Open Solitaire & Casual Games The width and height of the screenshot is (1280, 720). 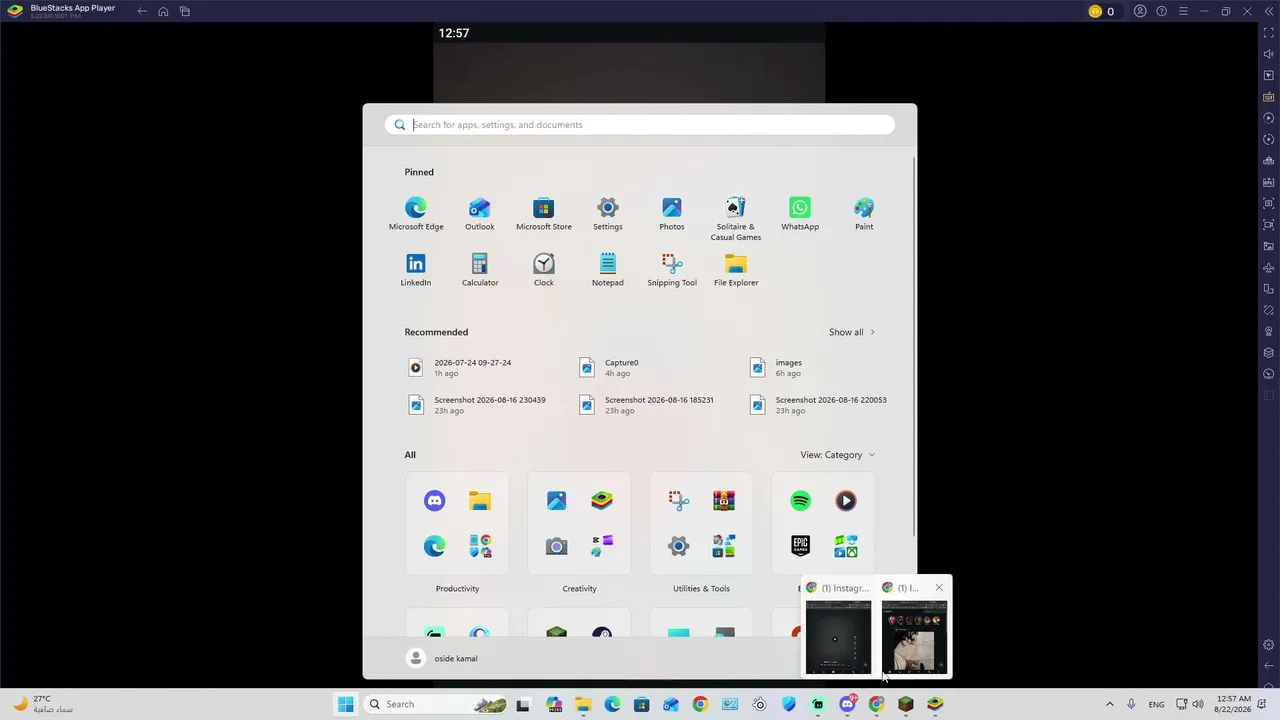point(736,219)
